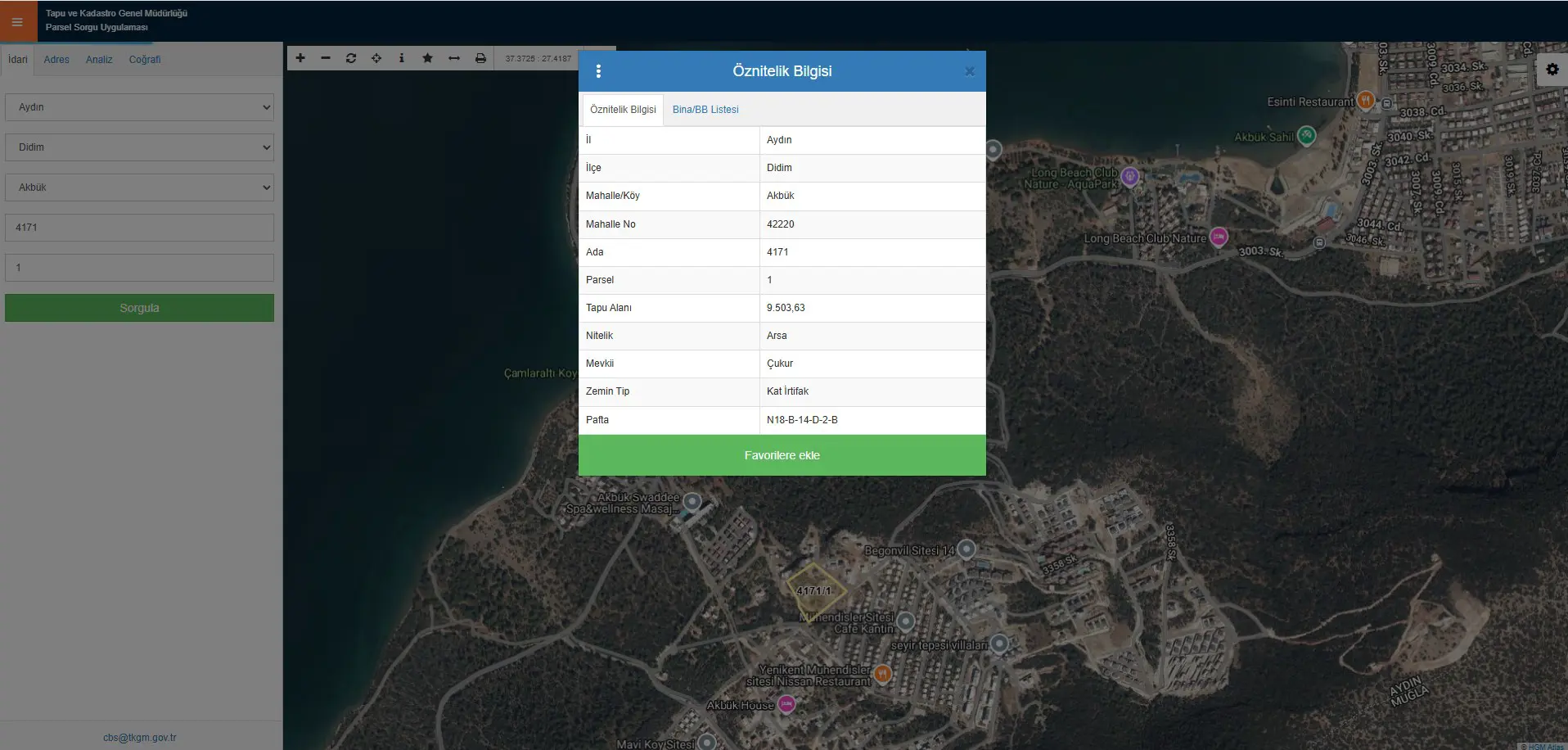Click the Ada input field with 4171
Image resolution: width=1568 pixels, height=750 pixels.
point(139,228)
